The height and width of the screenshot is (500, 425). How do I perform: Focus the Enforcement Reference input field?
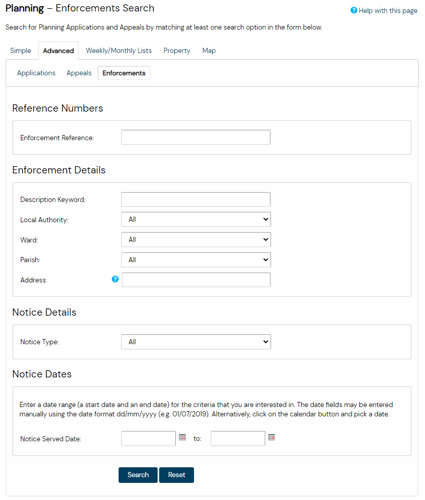(196, 137)
